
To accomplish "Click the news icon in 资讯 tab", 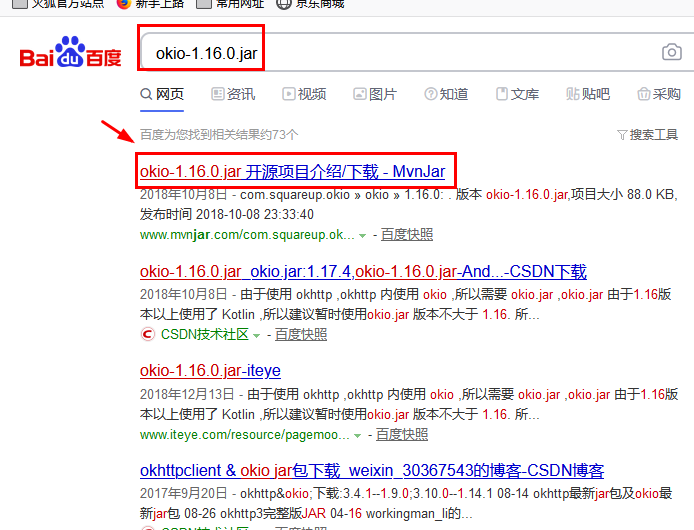I will tap(218, 94).
